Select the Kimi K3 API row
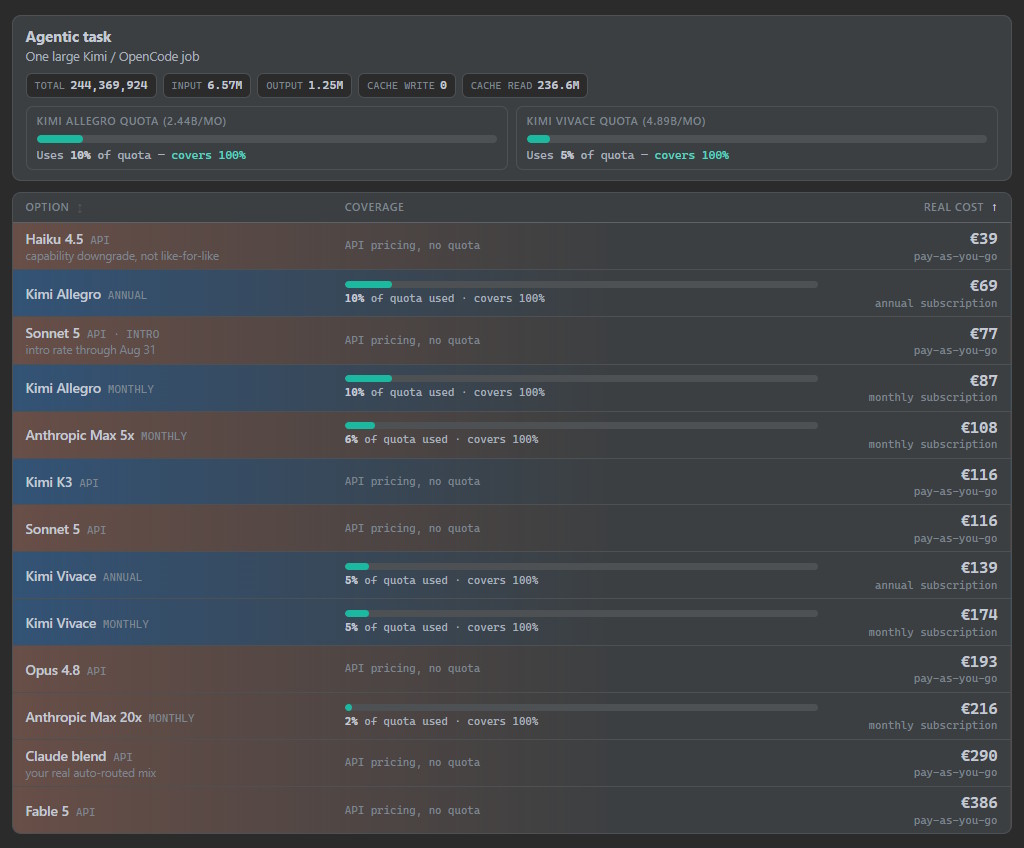This screenshot has width=1024, height=848. click(x=511, y=481)
